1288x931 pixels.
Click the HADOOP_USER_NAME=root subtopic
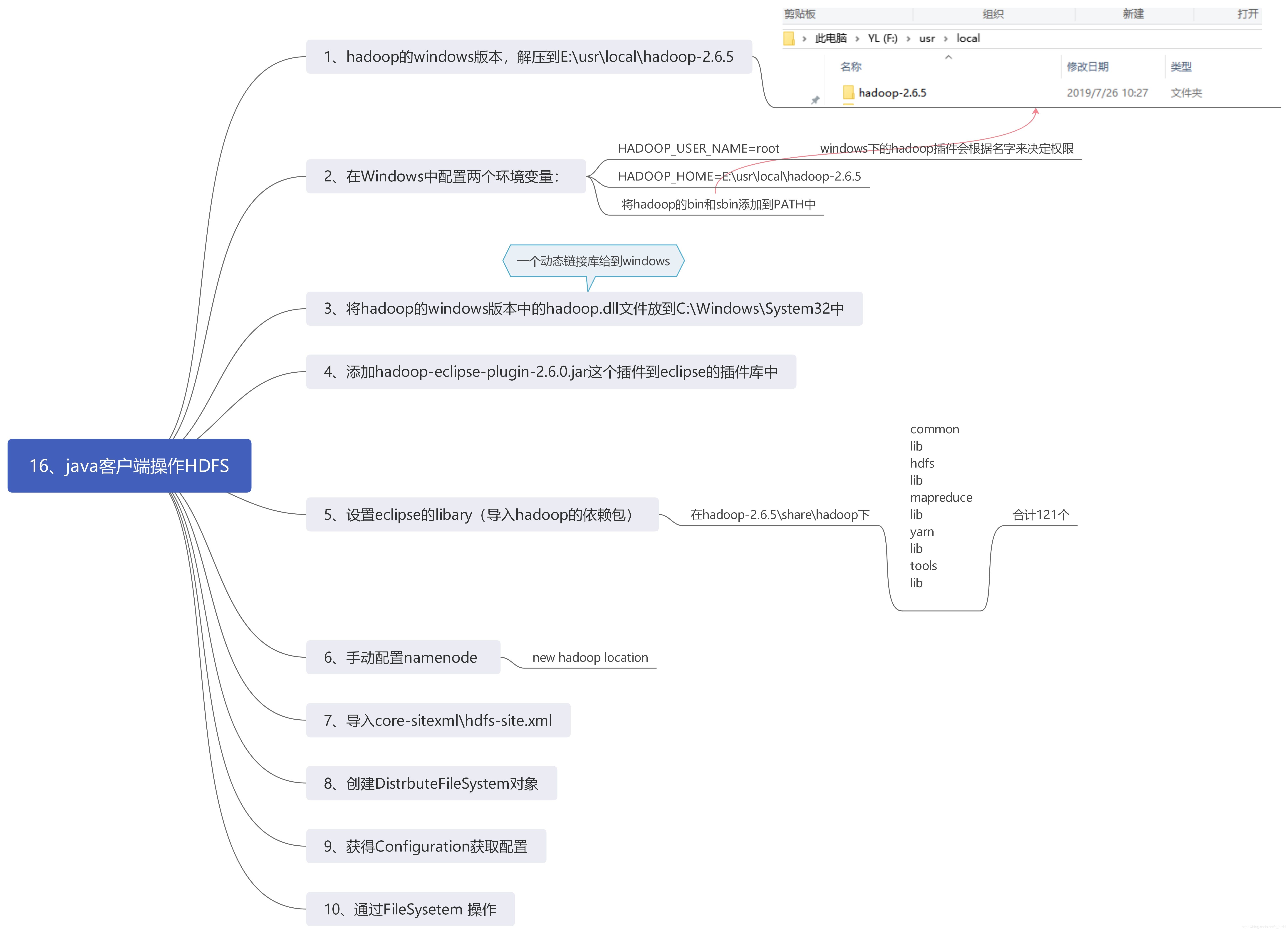pyautogui.click(x=698, y=148)
